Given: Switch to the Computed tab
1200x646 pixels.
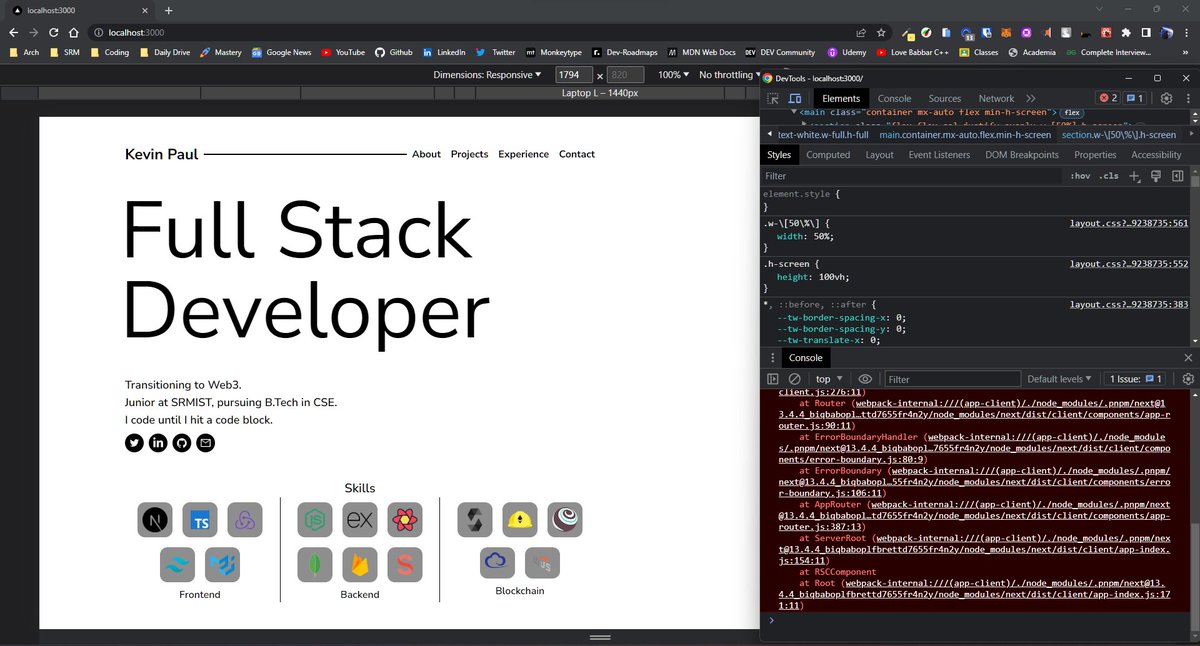Looking at the screenshot, I should pos(828,154).
